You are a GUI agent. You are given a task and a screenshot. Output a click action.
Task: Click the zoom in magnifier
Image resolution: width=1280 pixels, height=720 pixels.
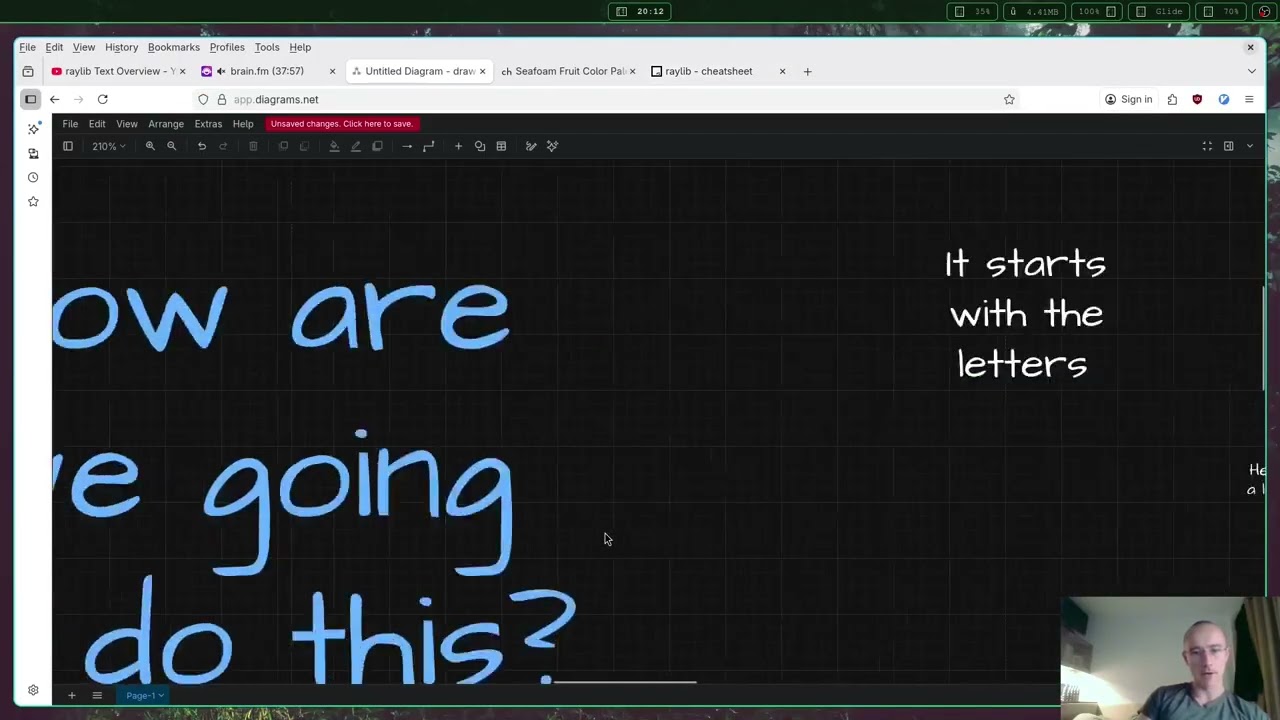pos(150,146)
